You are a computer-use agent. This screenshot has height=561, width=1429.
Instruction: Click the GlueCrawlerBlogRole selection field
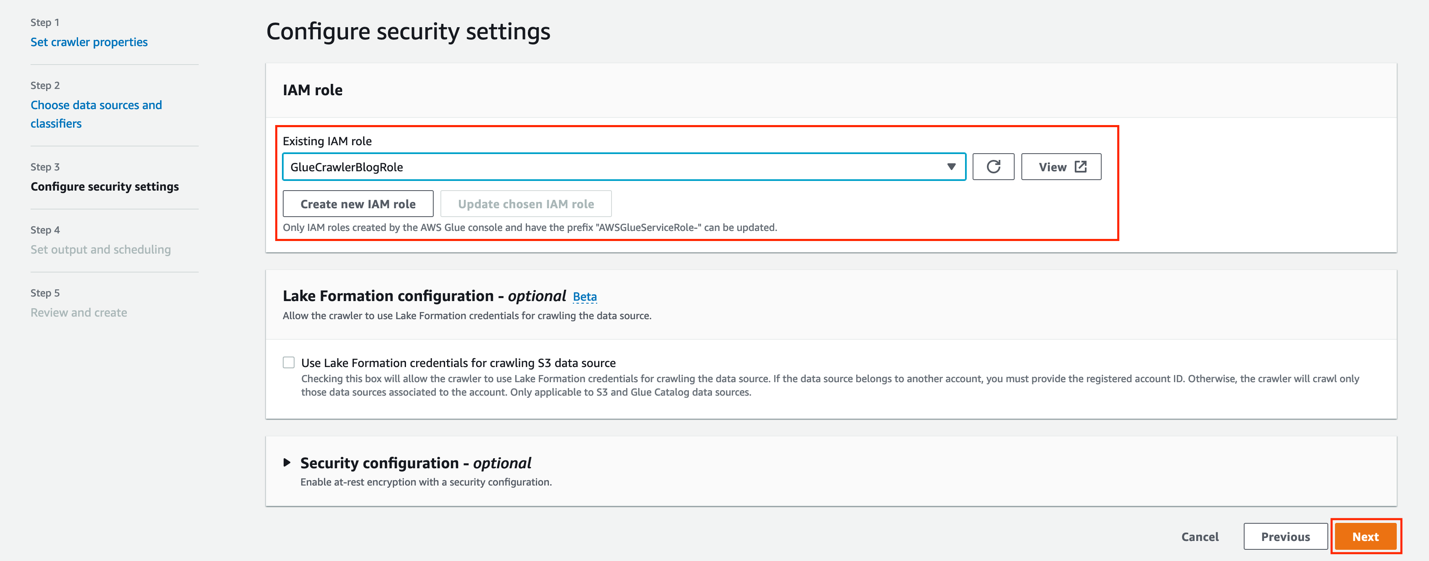point(610,167)
